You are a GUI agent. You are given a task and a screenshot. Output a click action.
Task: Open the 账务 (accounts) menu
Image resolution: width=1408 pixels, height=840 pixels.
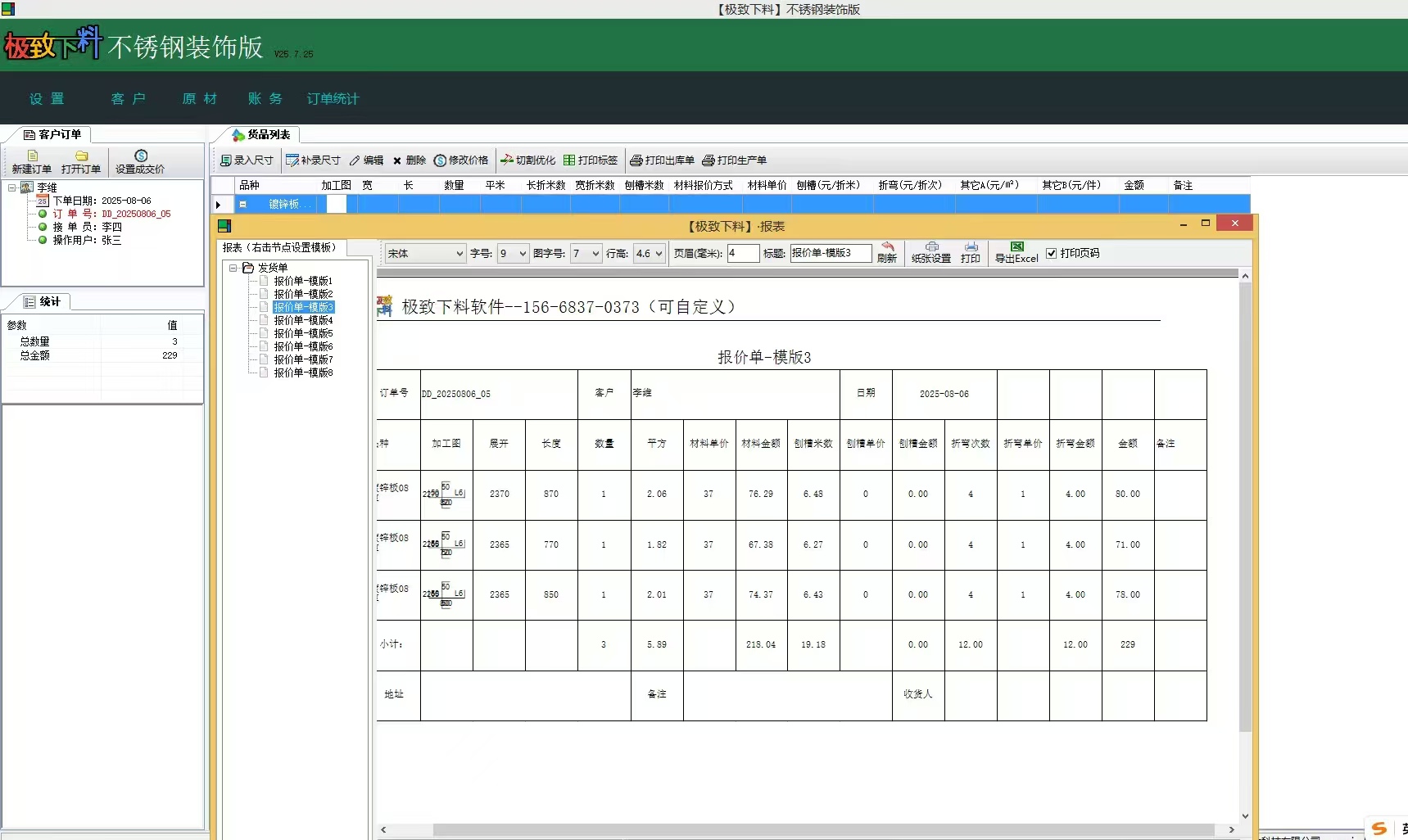pyautogui.click(x=265, y=99)
